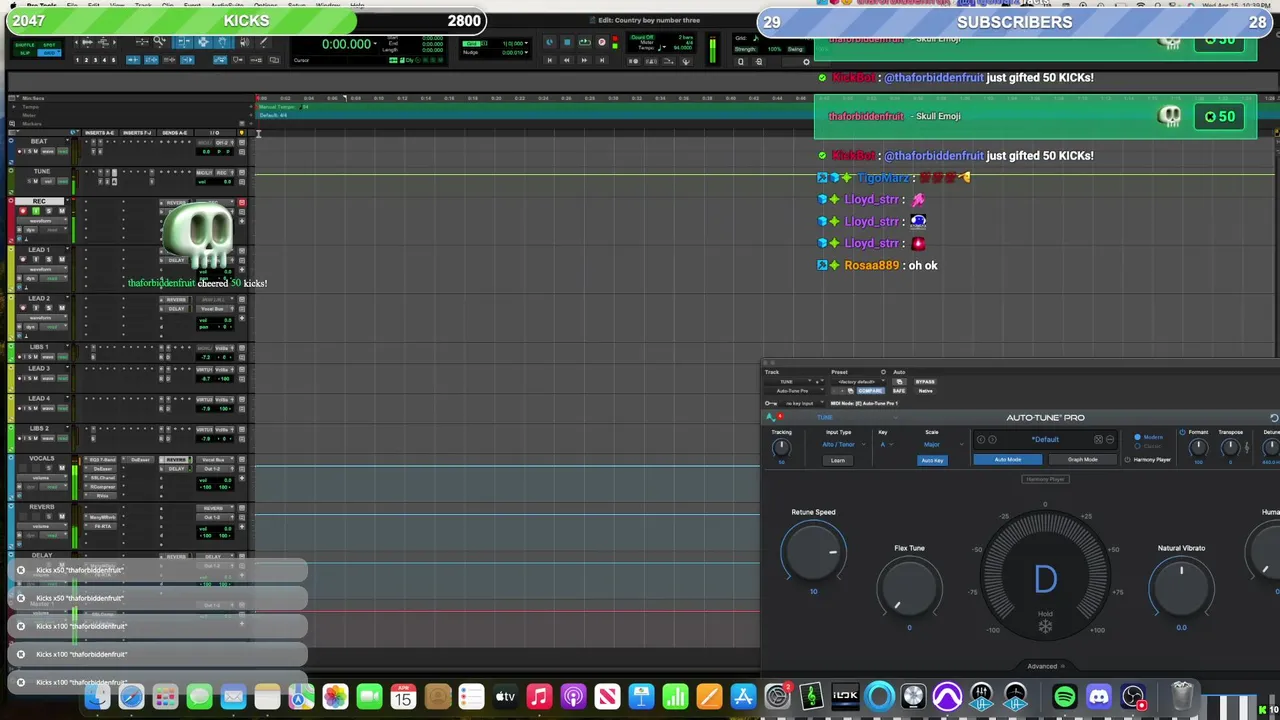Open the SSLChannel insert on VOCALS
Image resolution: width=1280 pixels, height=720 pixels.
(100, 478)
